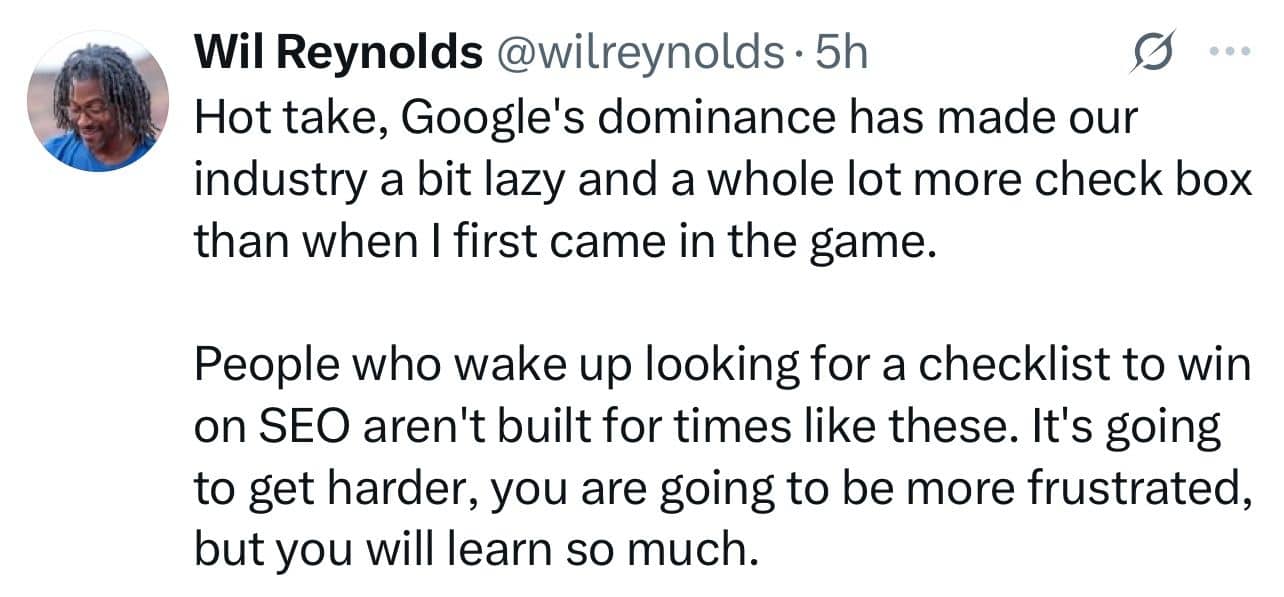Click the 5h timestamp of the post
The height and width of the screenshot is (597, 1284).
[841, 53]
